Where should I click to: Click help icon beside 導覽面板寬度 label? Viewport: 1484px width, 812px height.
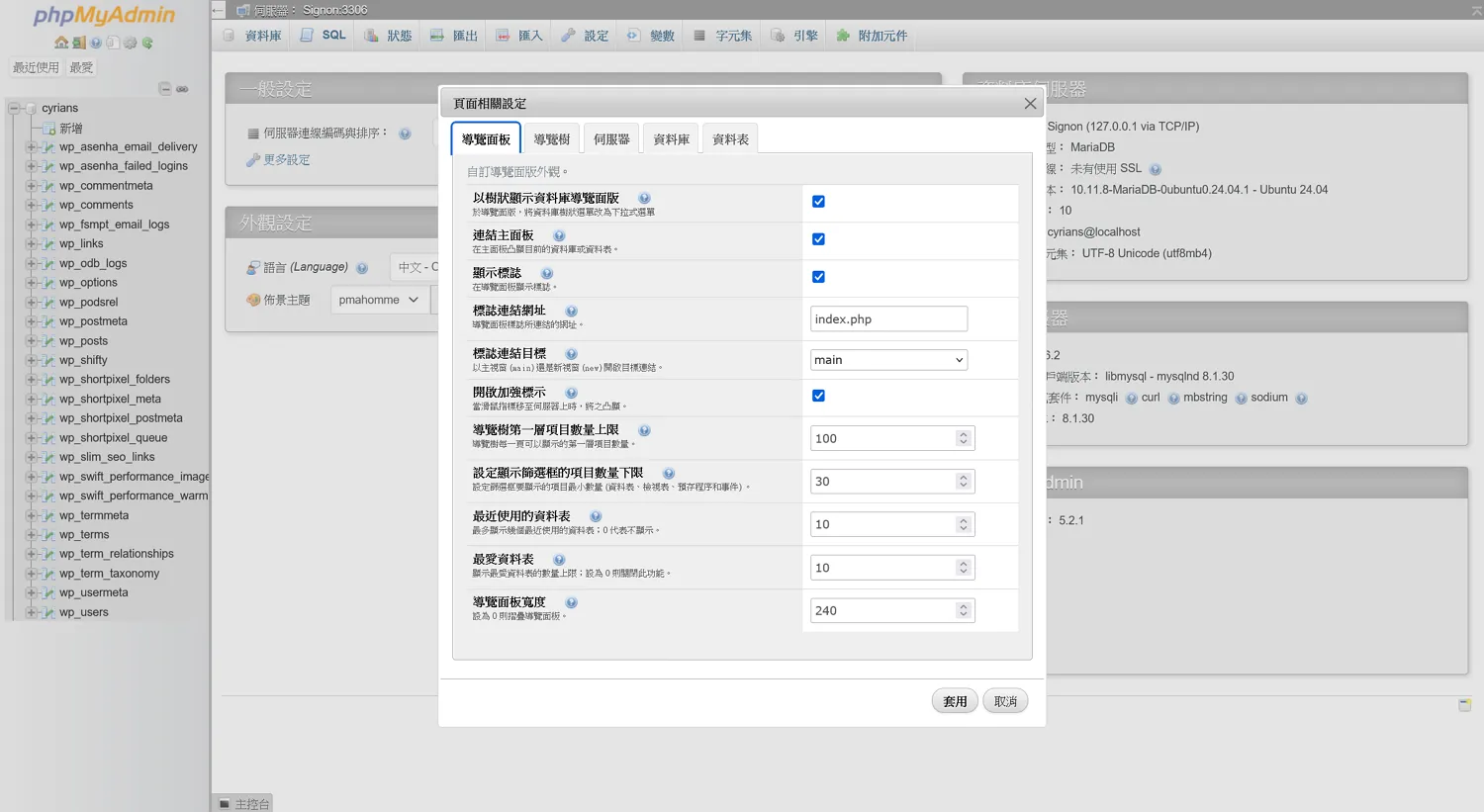click(571, 602)
